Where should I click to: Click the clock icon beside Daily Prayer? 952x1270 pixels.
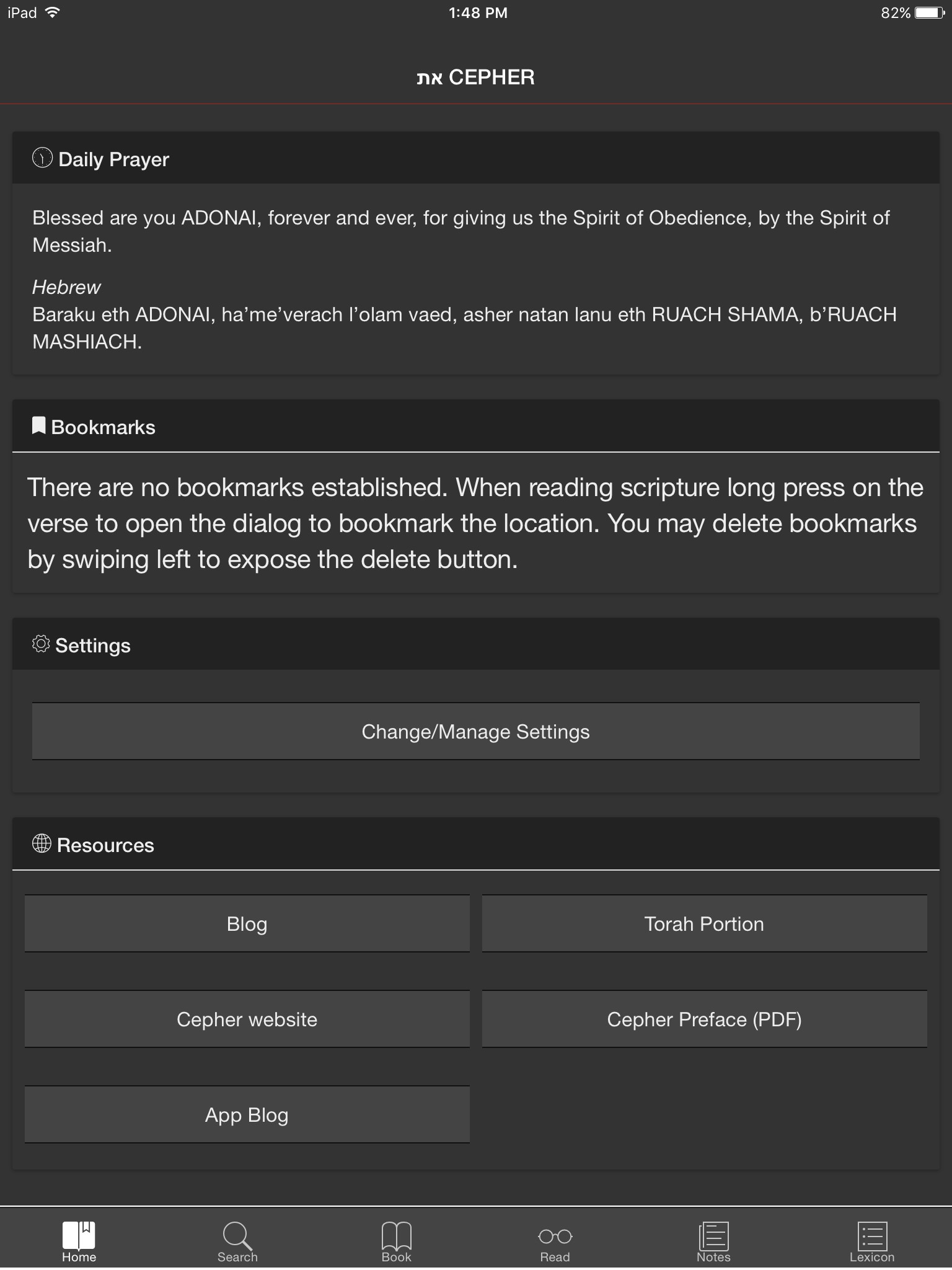tap(42, 158)
